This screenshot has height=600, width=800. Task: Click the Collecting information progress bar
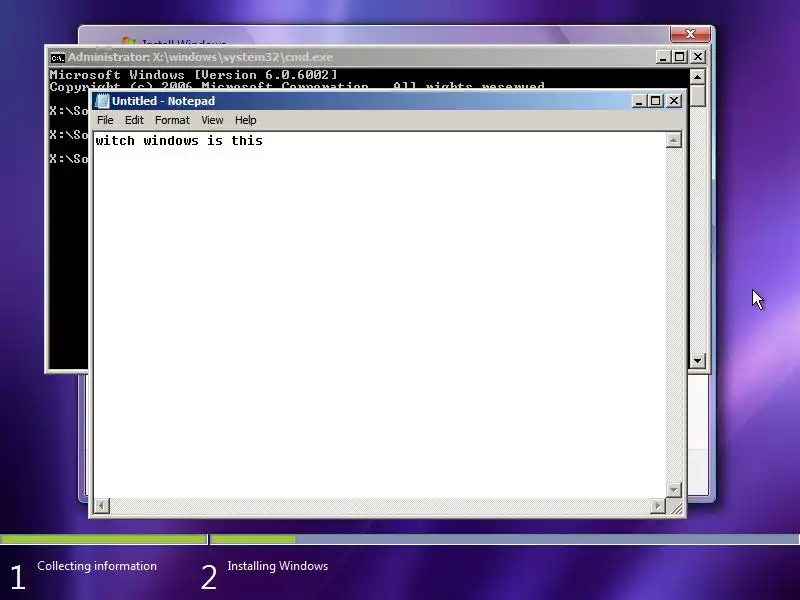(x=104, y=539)
